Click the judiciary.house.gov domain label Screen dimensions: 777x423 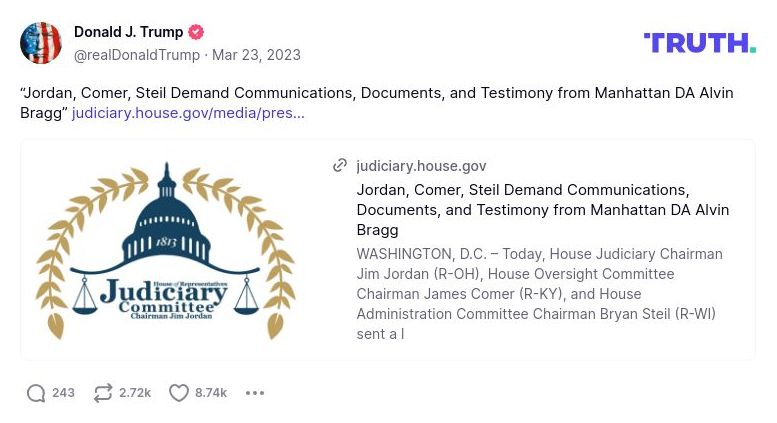click(421, 166)
